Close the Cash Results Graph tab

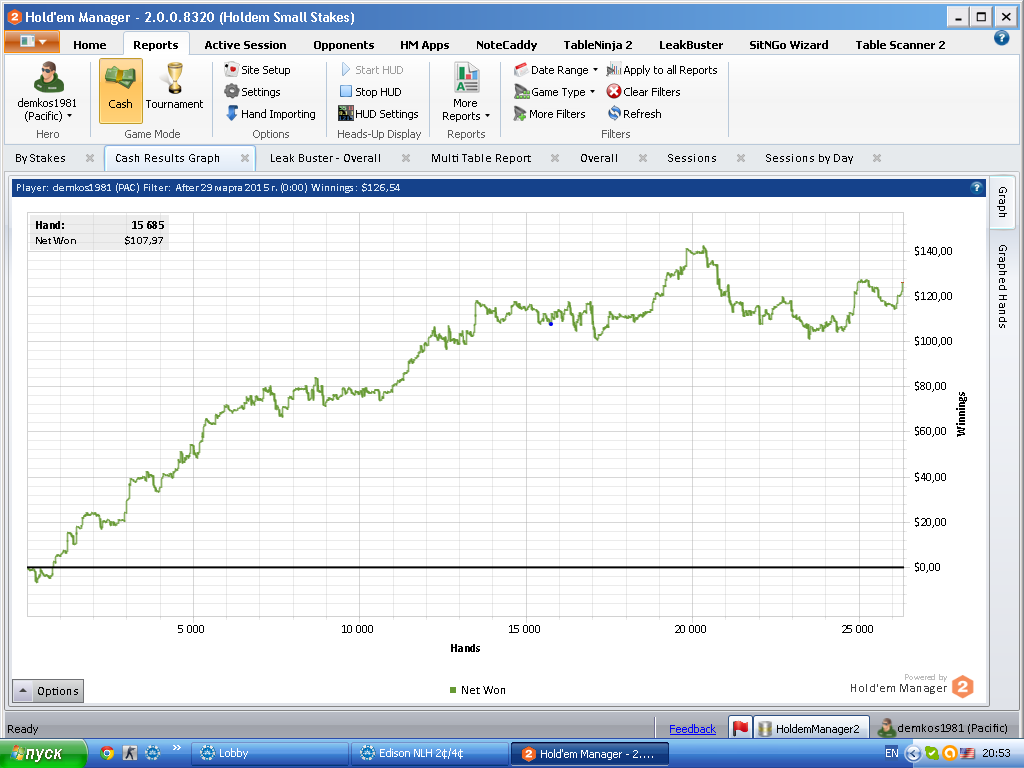click(245, 158)
